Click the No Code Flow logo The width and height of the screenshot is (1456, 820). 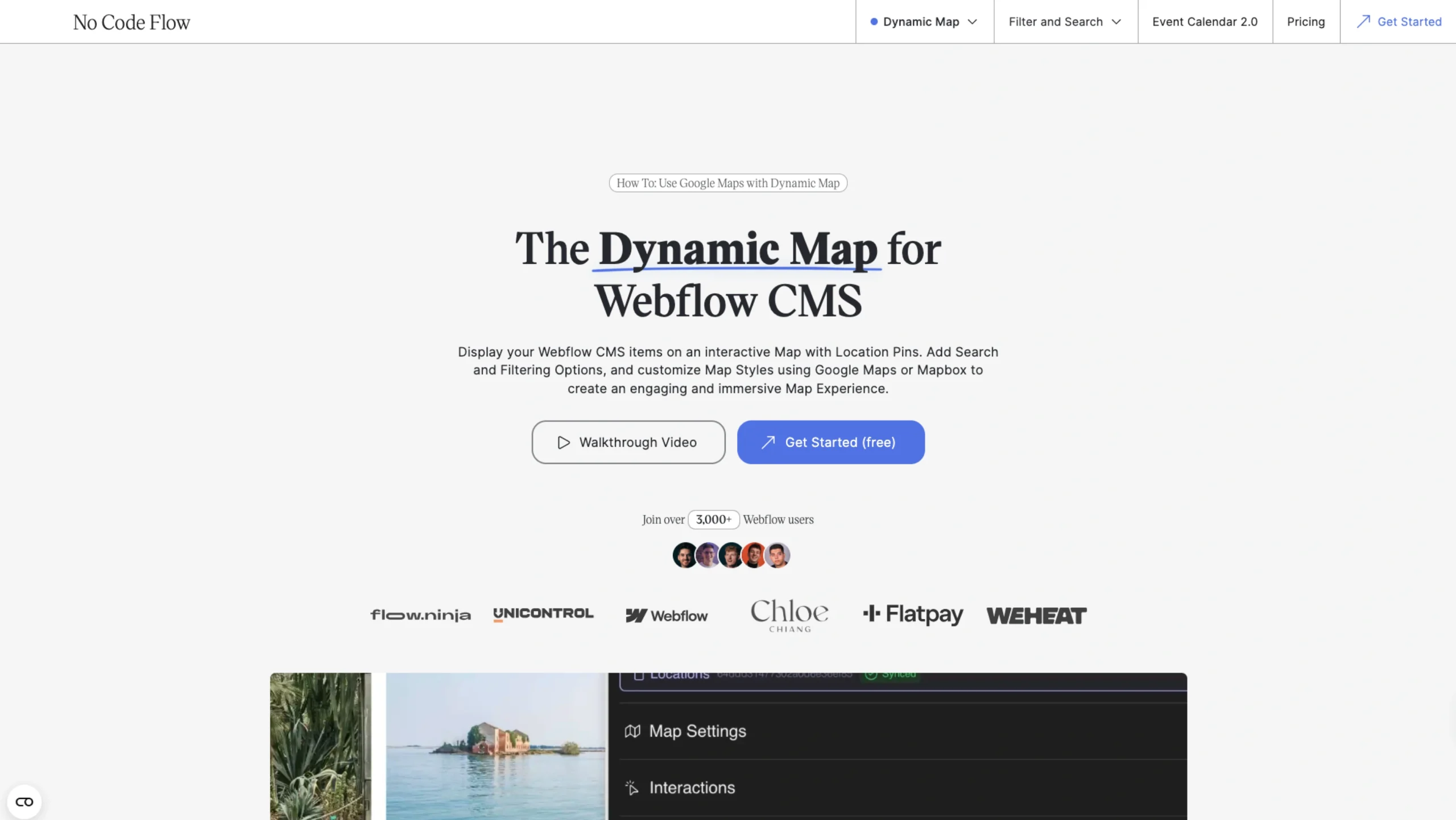tap(131, 22)
